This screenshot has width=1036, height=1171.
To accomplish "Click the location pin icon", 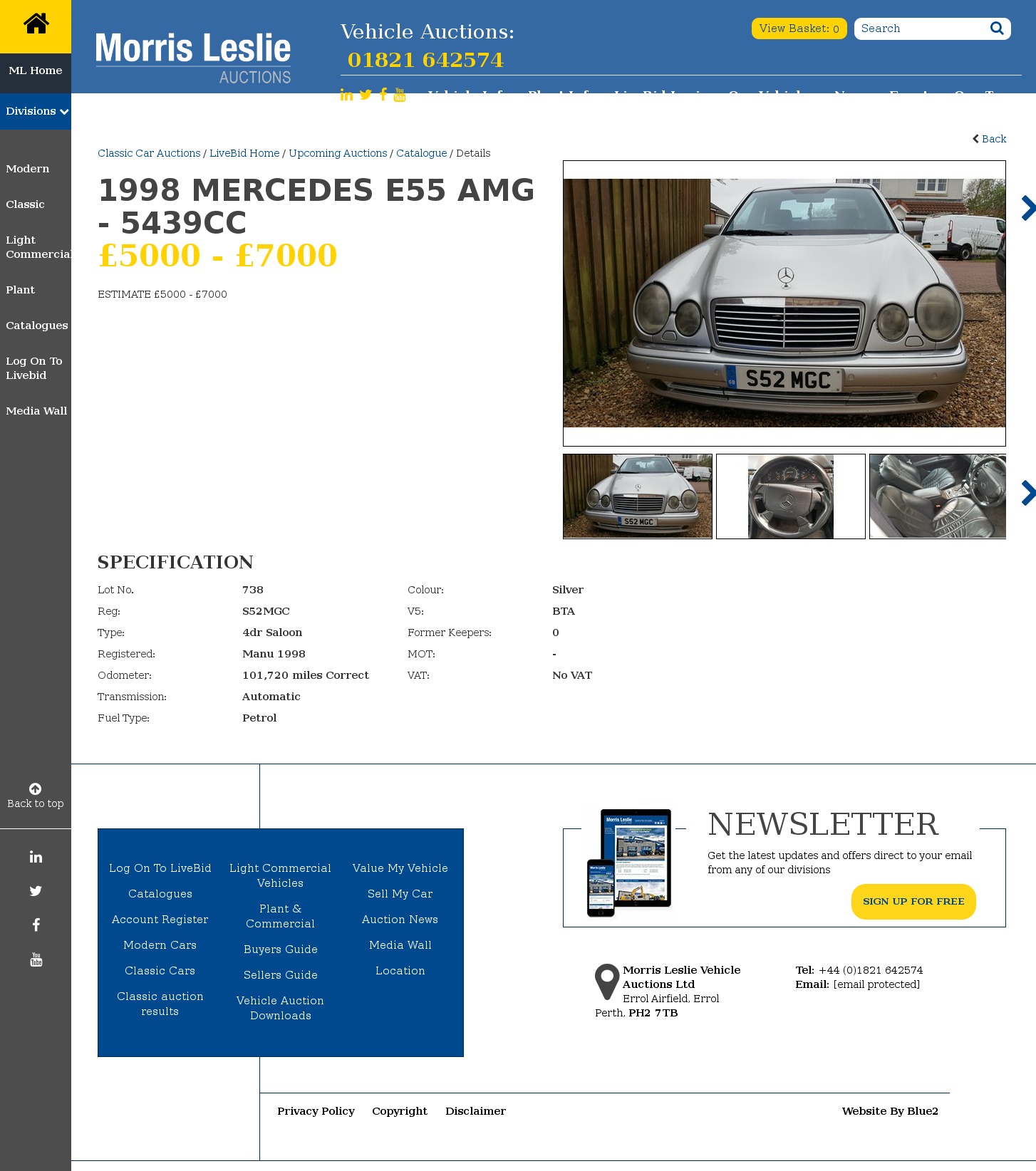I will (x=607, y=982).
